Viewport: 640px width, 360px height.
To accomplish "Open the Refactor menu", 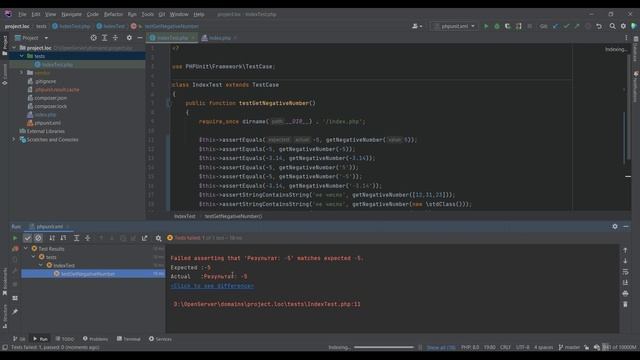I will [x=113, y=14].
